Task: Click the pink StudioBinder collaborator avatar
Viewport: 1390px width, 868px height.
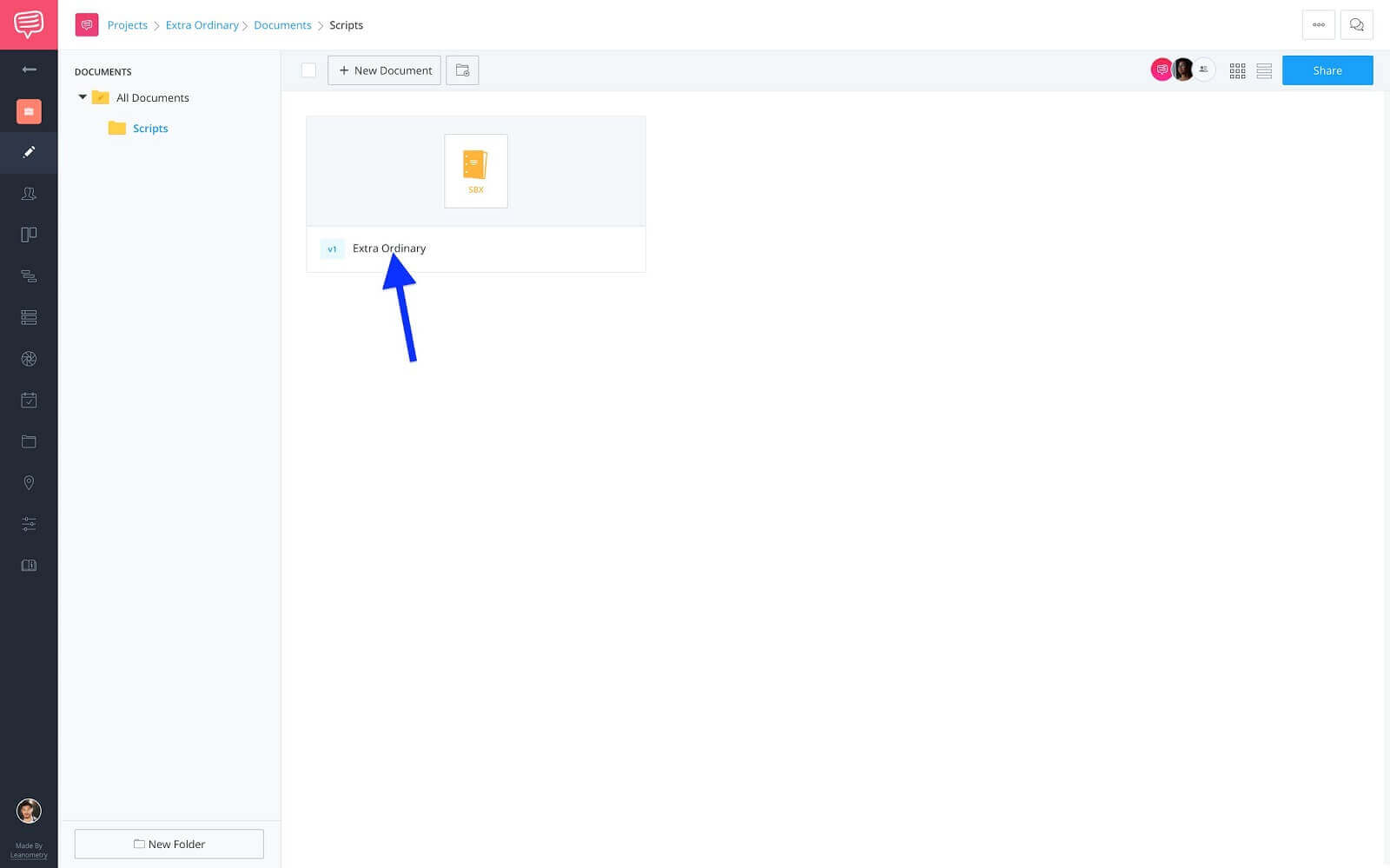Action: [x=1161, y=70]
